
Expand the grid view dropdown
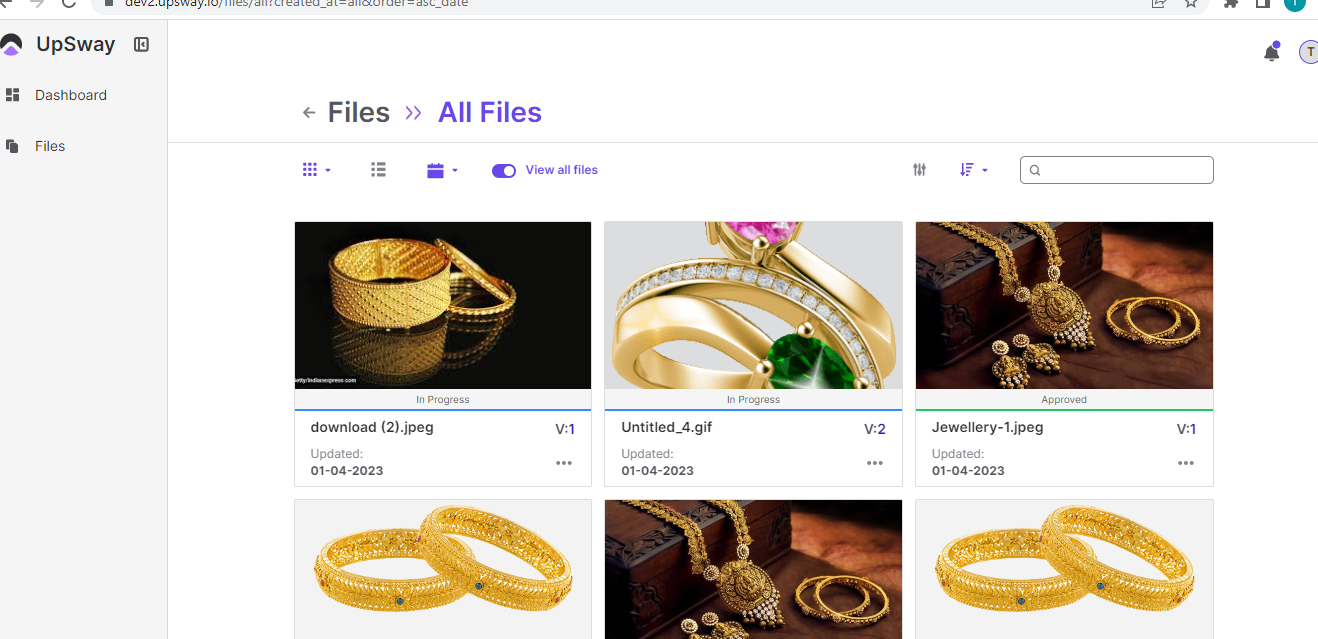pyautogui.click(x=316, y=170)
